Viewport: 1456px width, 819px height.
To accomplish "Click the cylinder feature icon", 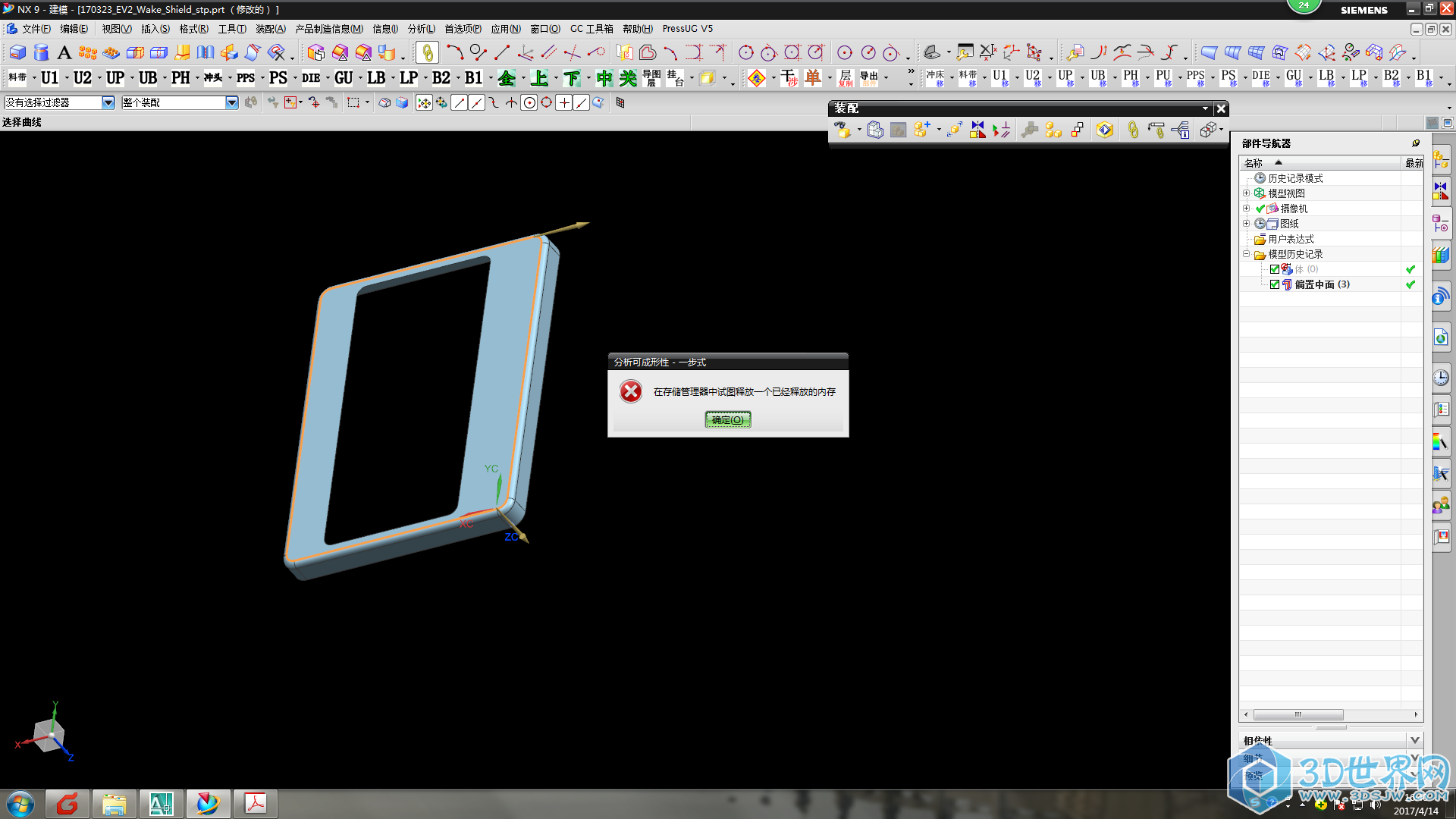I will pos(41,52).
